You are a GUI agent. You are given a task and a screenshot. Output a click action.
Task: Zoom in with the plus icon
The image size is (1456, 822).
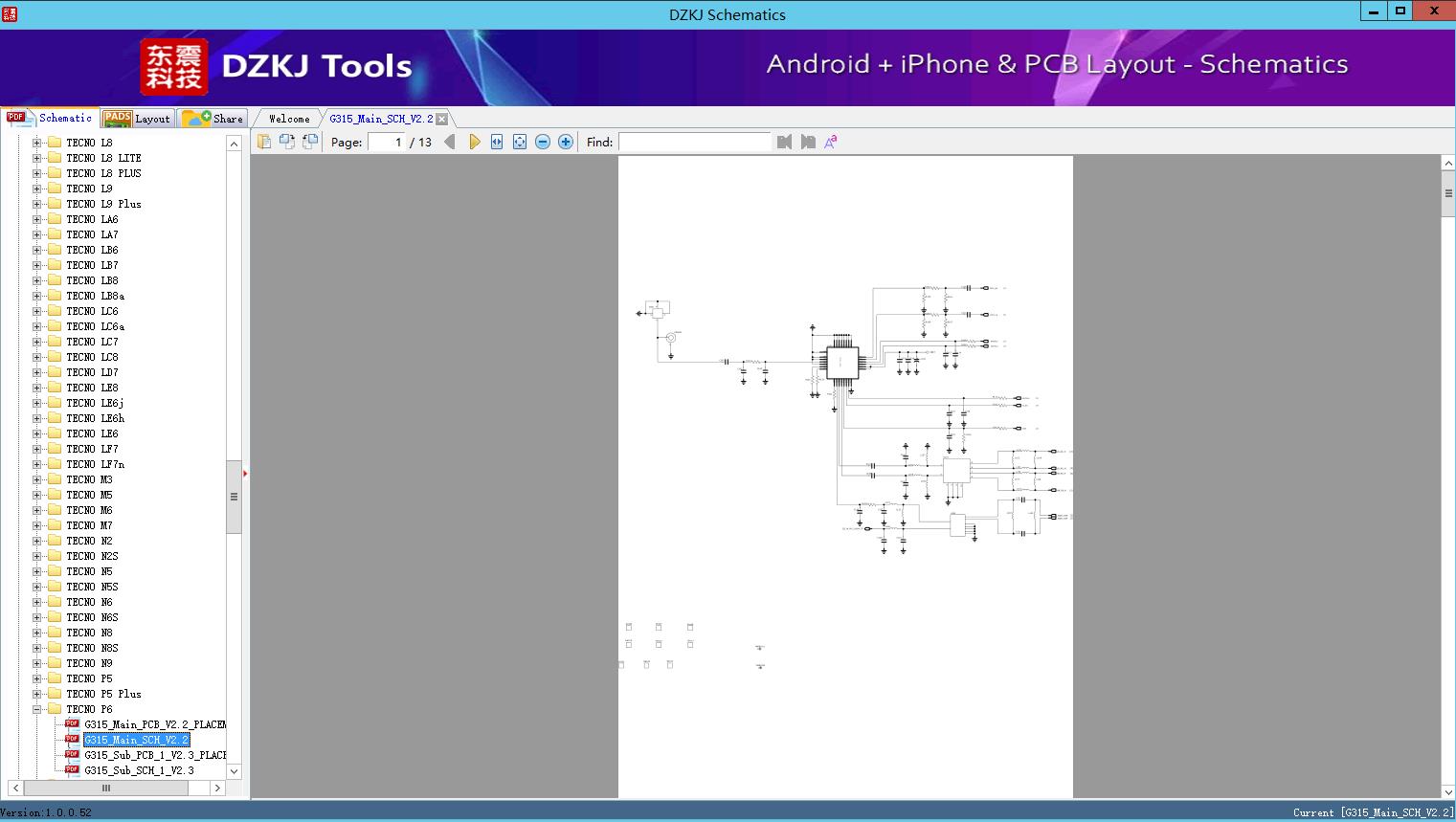566,142
